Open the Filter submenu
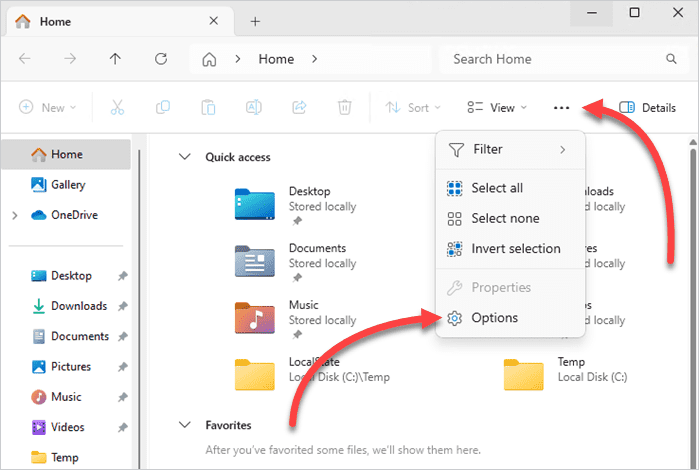Image resolution: width=699 pixels, height=470 pixels. [510, 149]
